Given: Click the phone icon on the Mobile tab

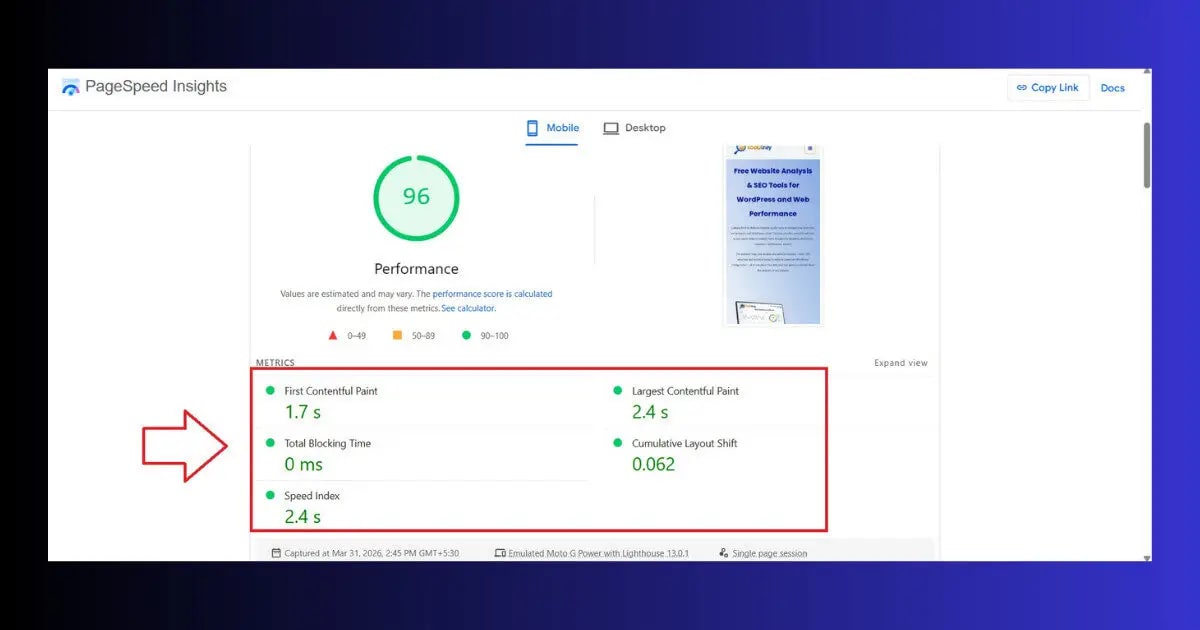Looking at the screenshot, I should (530, 128).
